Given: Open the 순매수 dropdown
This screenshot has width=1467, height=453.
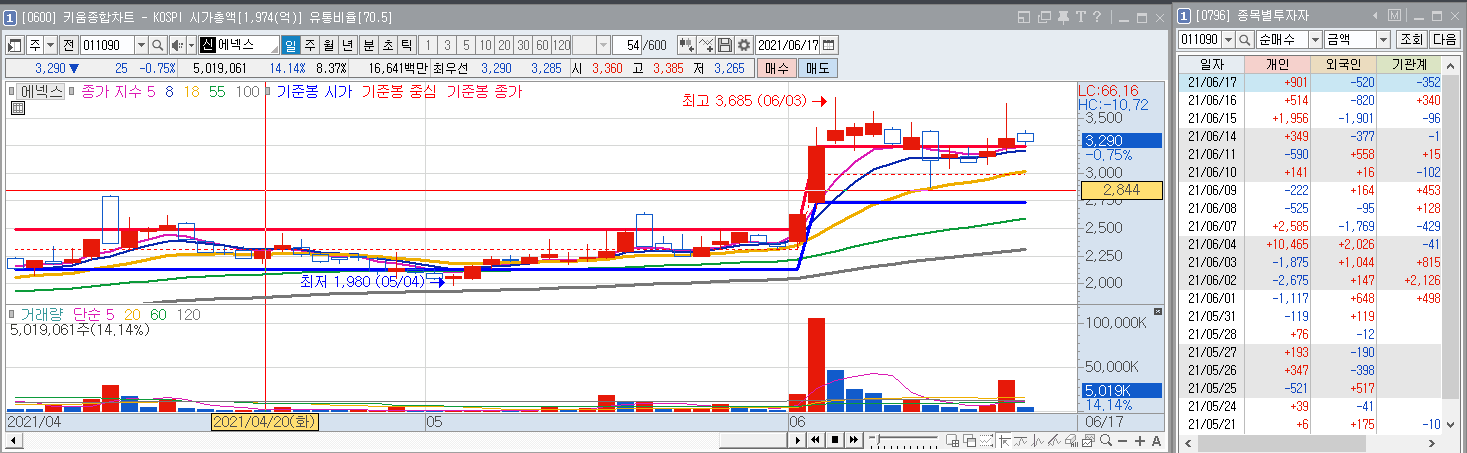Looking at the screenshot, I should (1316, 39).
